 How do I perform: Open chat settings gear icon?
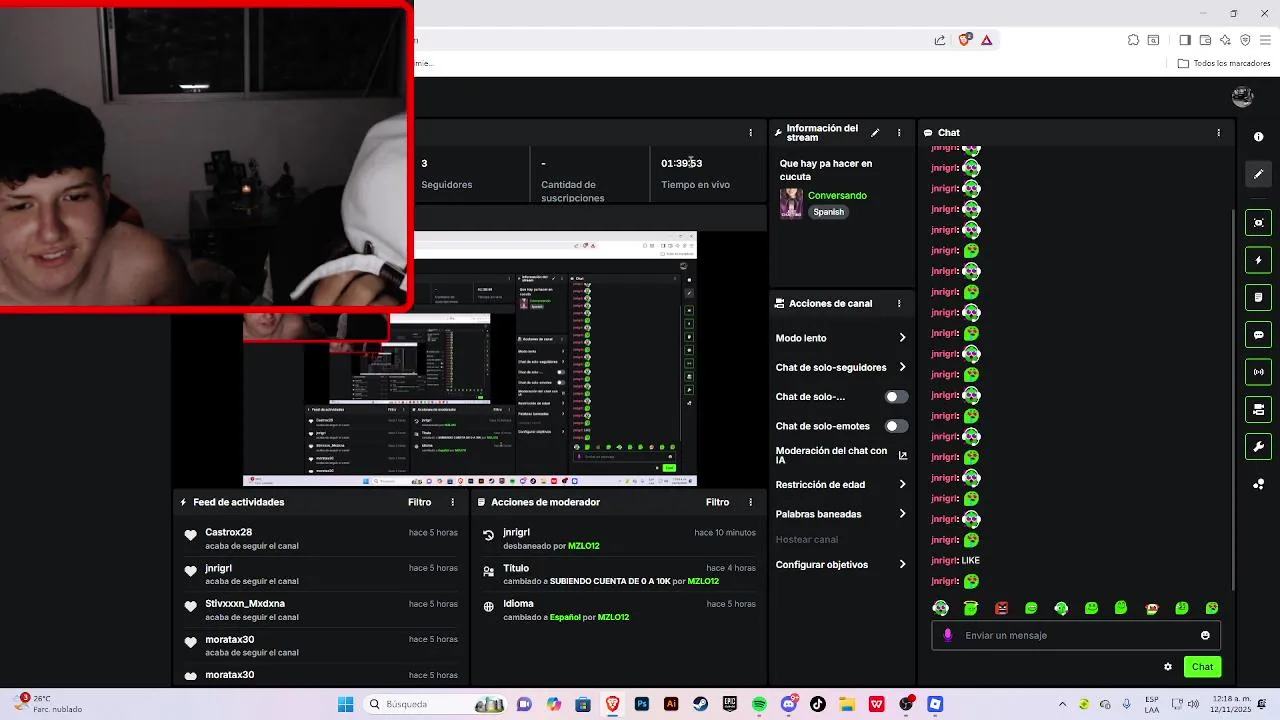[x=1167, y=667]
